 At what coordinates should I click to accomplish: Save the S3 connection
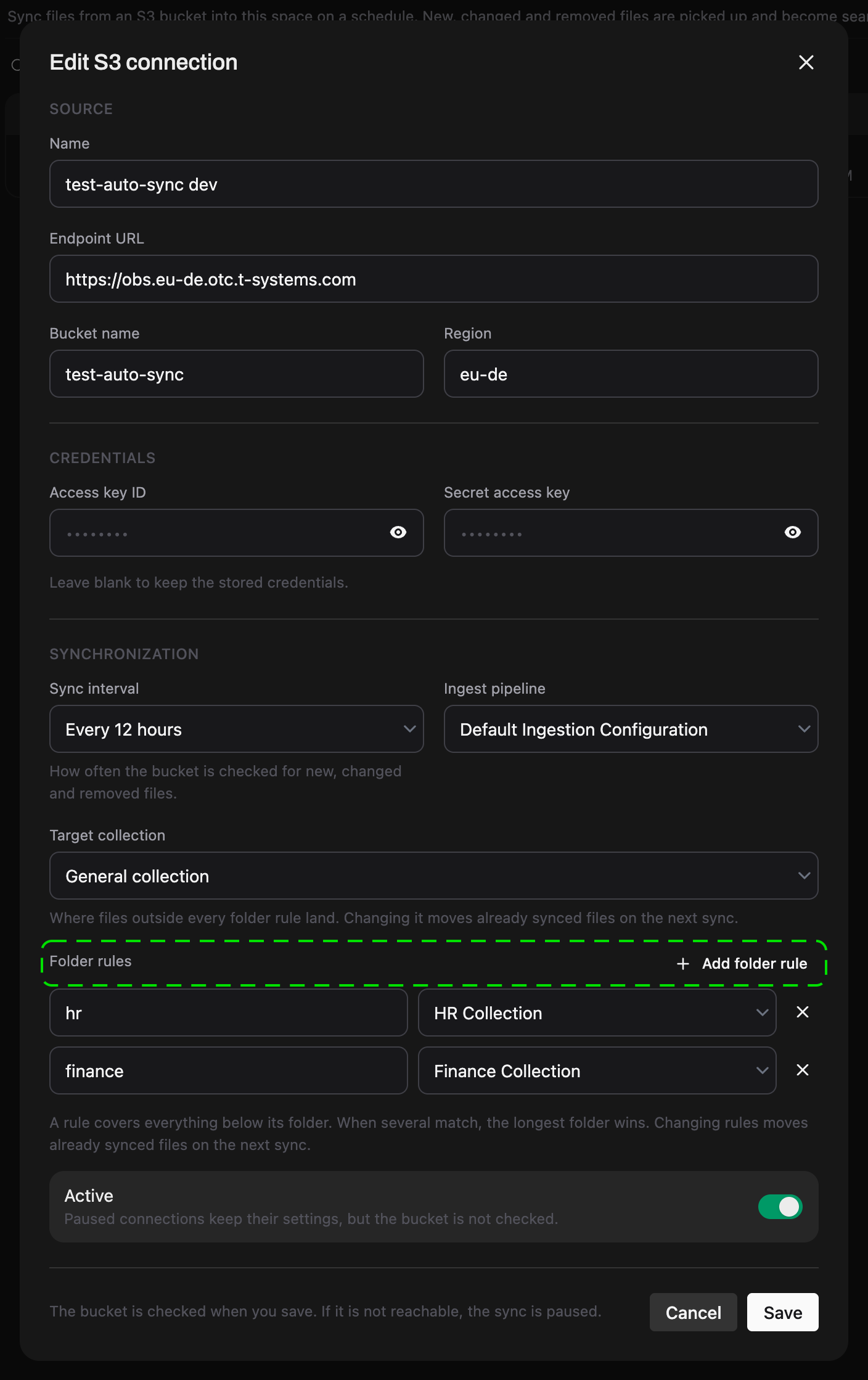(x=783, y=1312)
